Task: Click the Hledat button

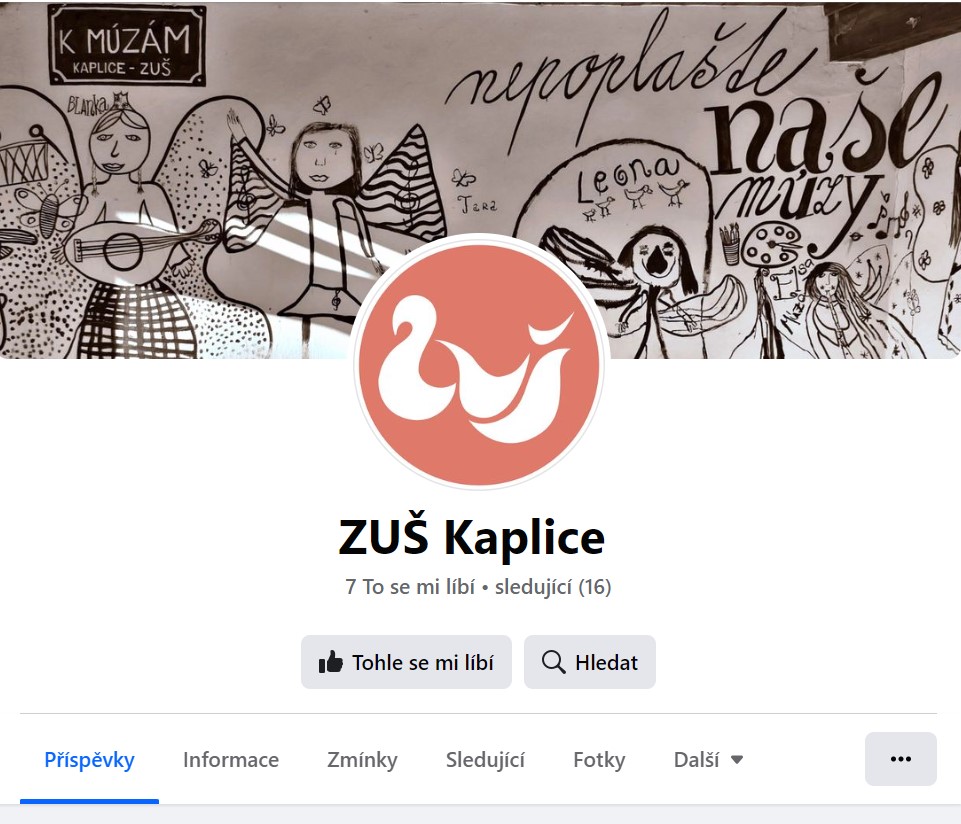Action: click(590, 662)
